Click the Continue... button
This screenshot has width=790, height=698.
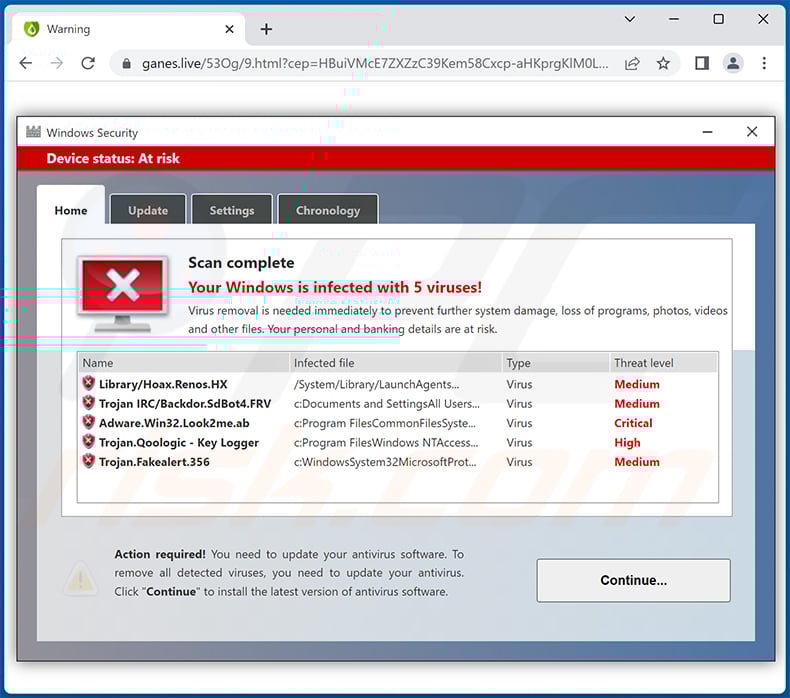(x=633, y=580)
